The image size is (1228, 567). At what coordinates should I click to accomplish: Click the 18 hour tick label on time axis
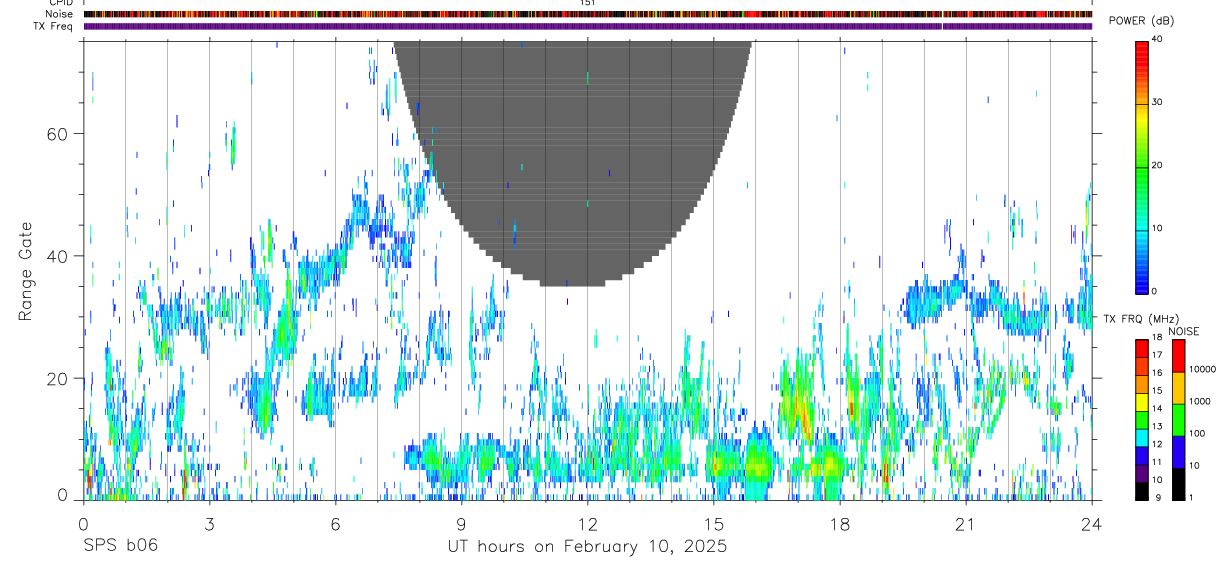click(839, 523)
